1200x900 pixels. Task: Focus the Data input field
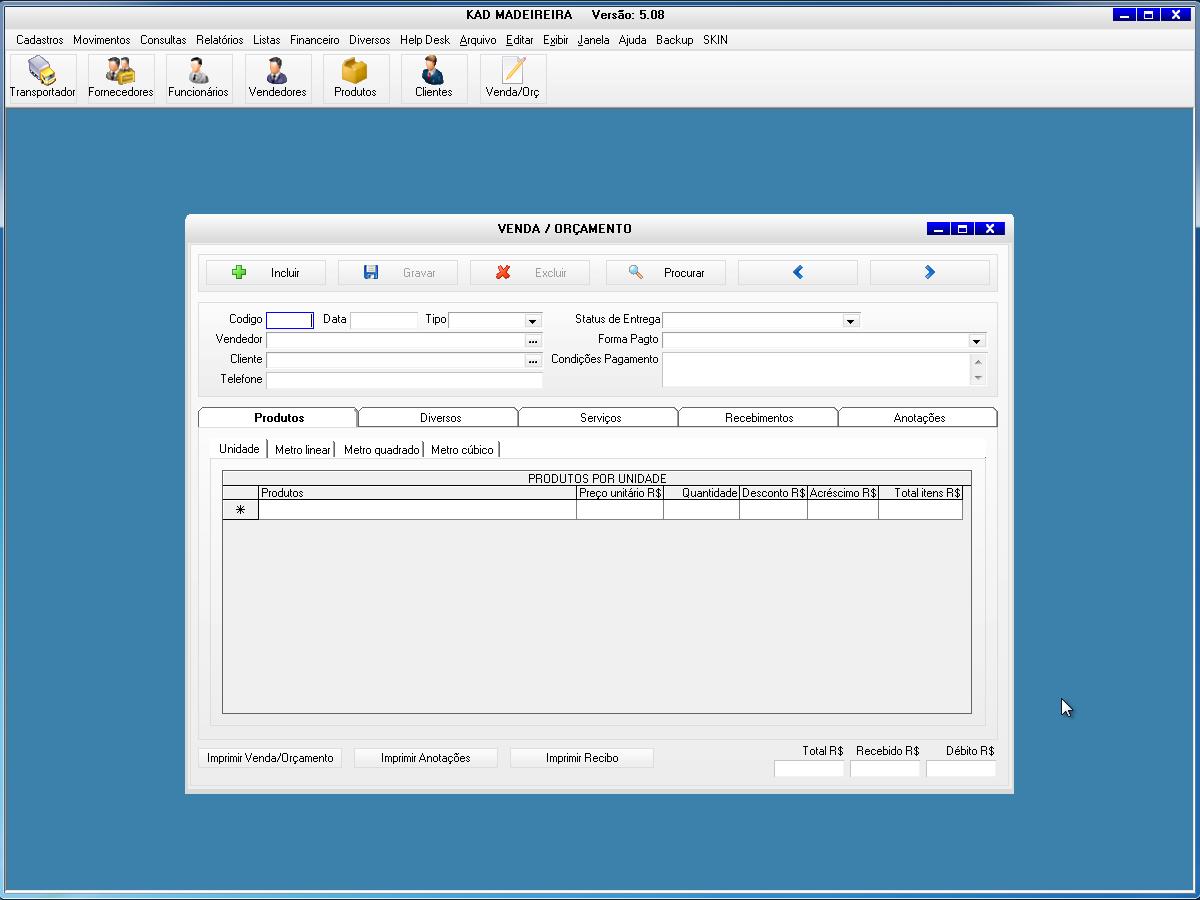click(x=384, y=320)
